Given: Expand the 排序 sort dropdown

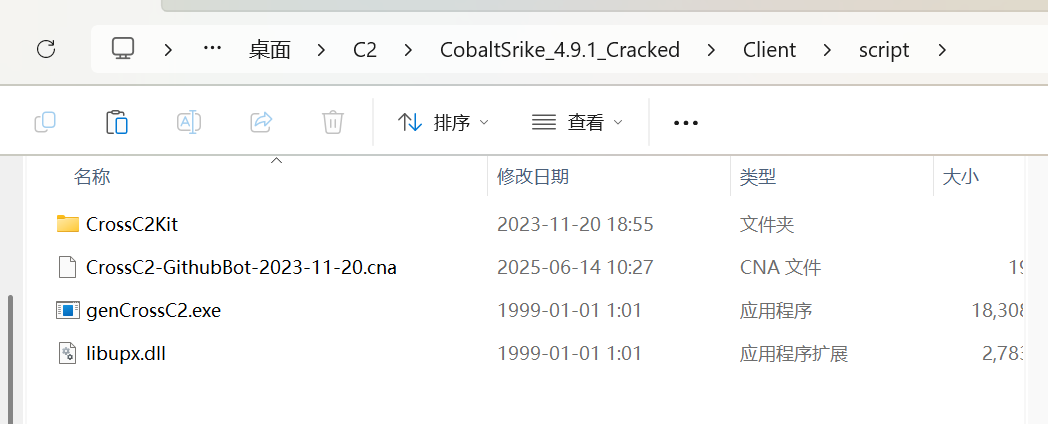Looking at the screenshot, I should pyautogui.click(x=443, y=122).
